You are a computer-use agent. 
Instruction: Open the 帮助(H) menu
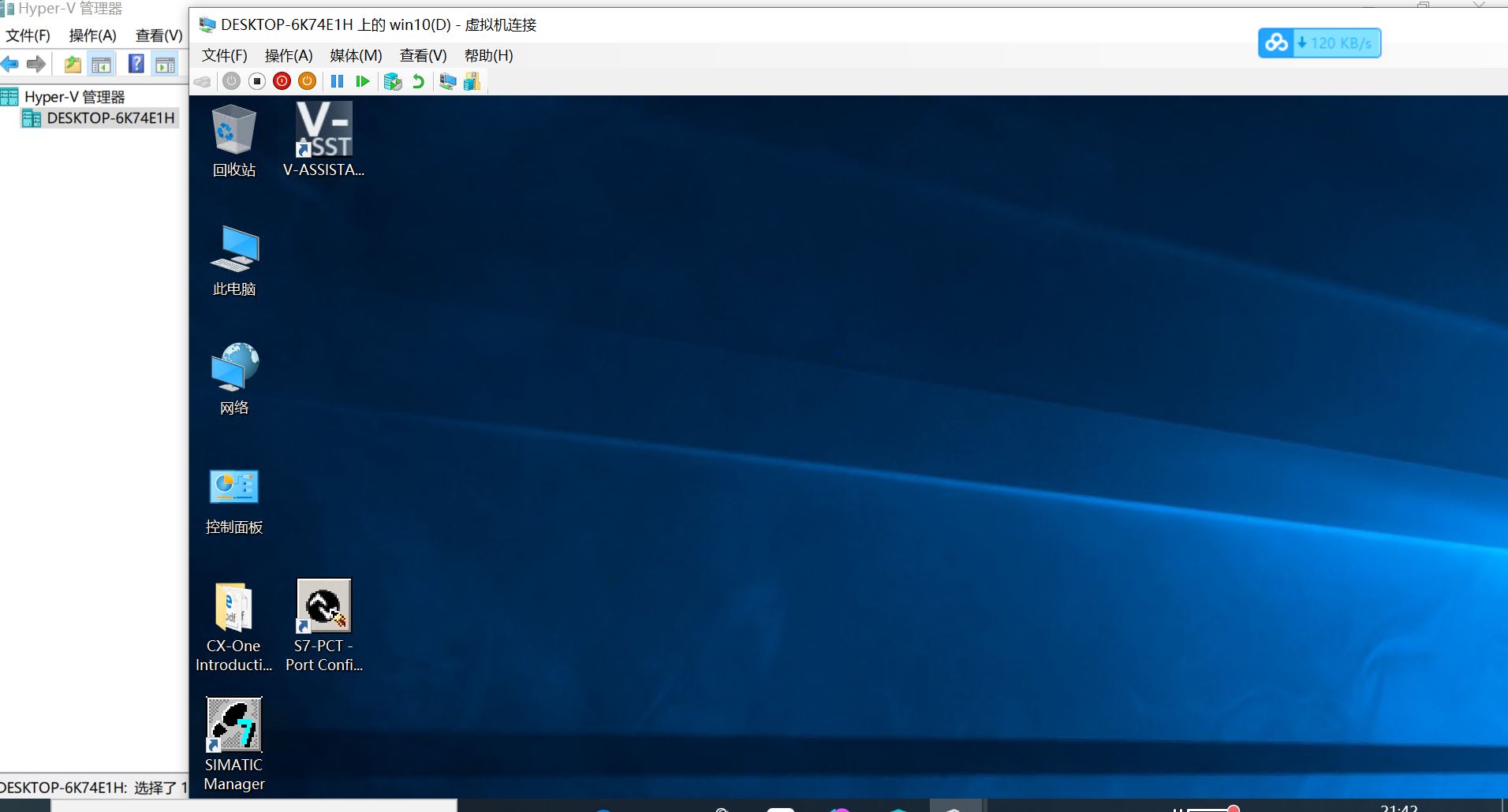[488, 55]
